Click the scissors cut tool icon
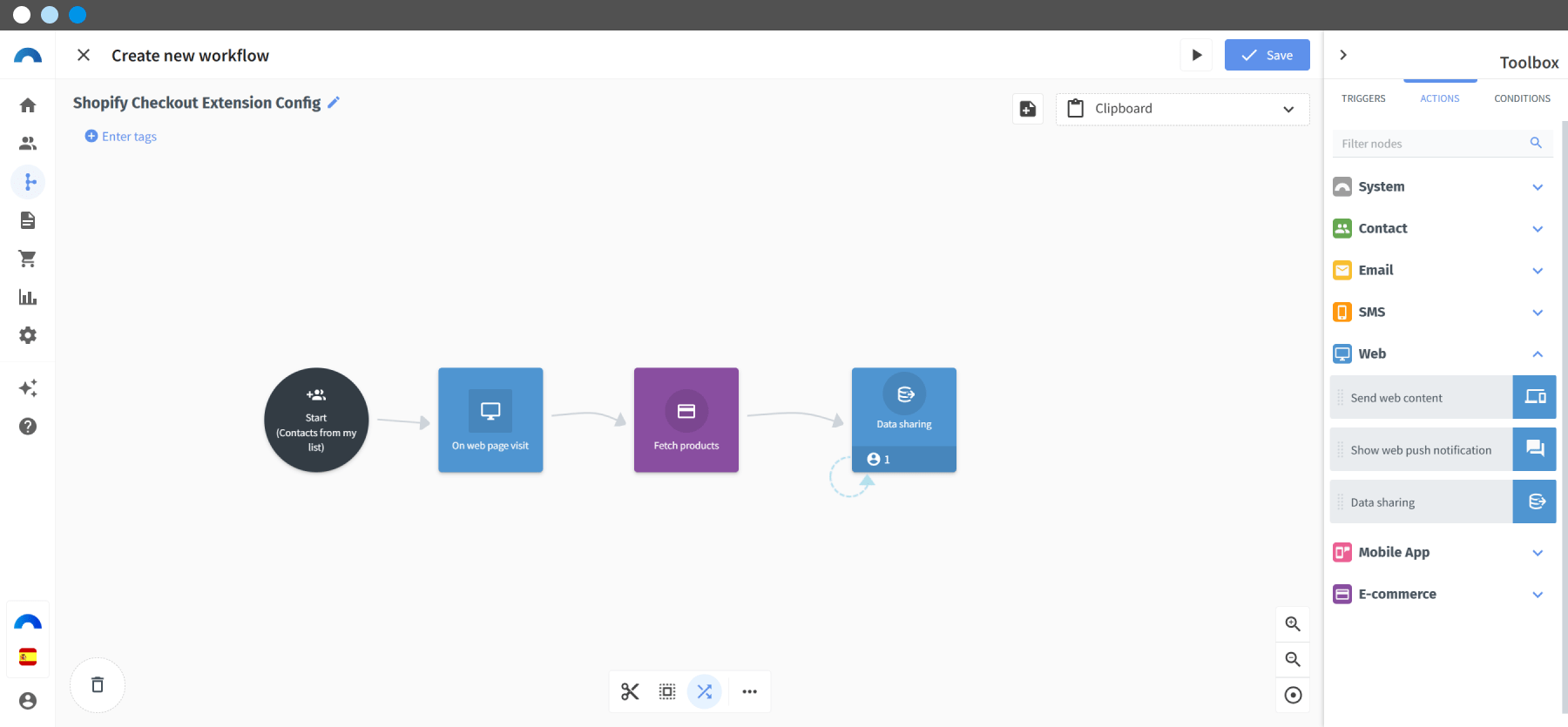This screenshot has height=727, width=1568. pos(630,691)
